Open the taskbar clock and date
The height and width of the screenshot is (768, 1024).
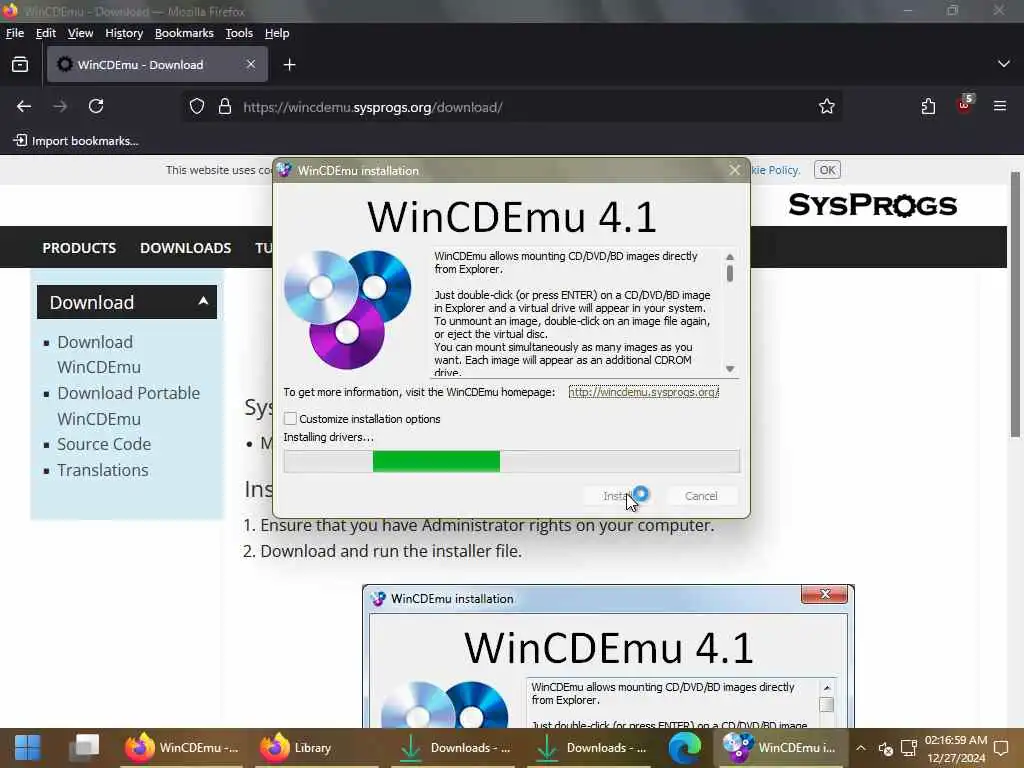point(955,749)
